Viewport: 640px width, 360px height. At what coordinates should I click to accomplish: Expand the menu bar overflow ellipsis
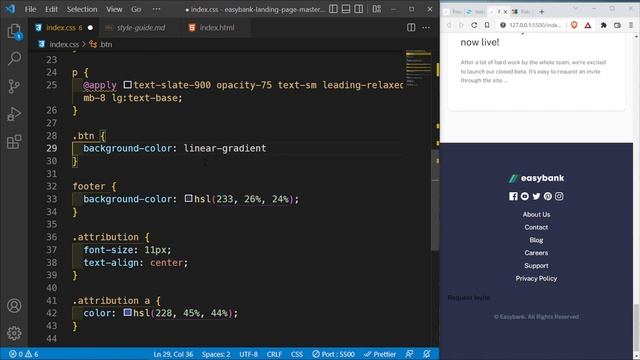point(156,9)
